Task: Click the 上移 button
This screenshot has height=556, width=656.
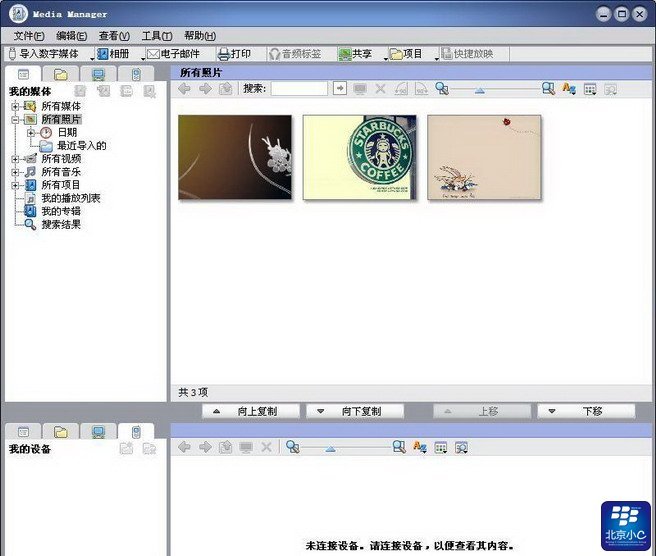Action: point(482,411)
